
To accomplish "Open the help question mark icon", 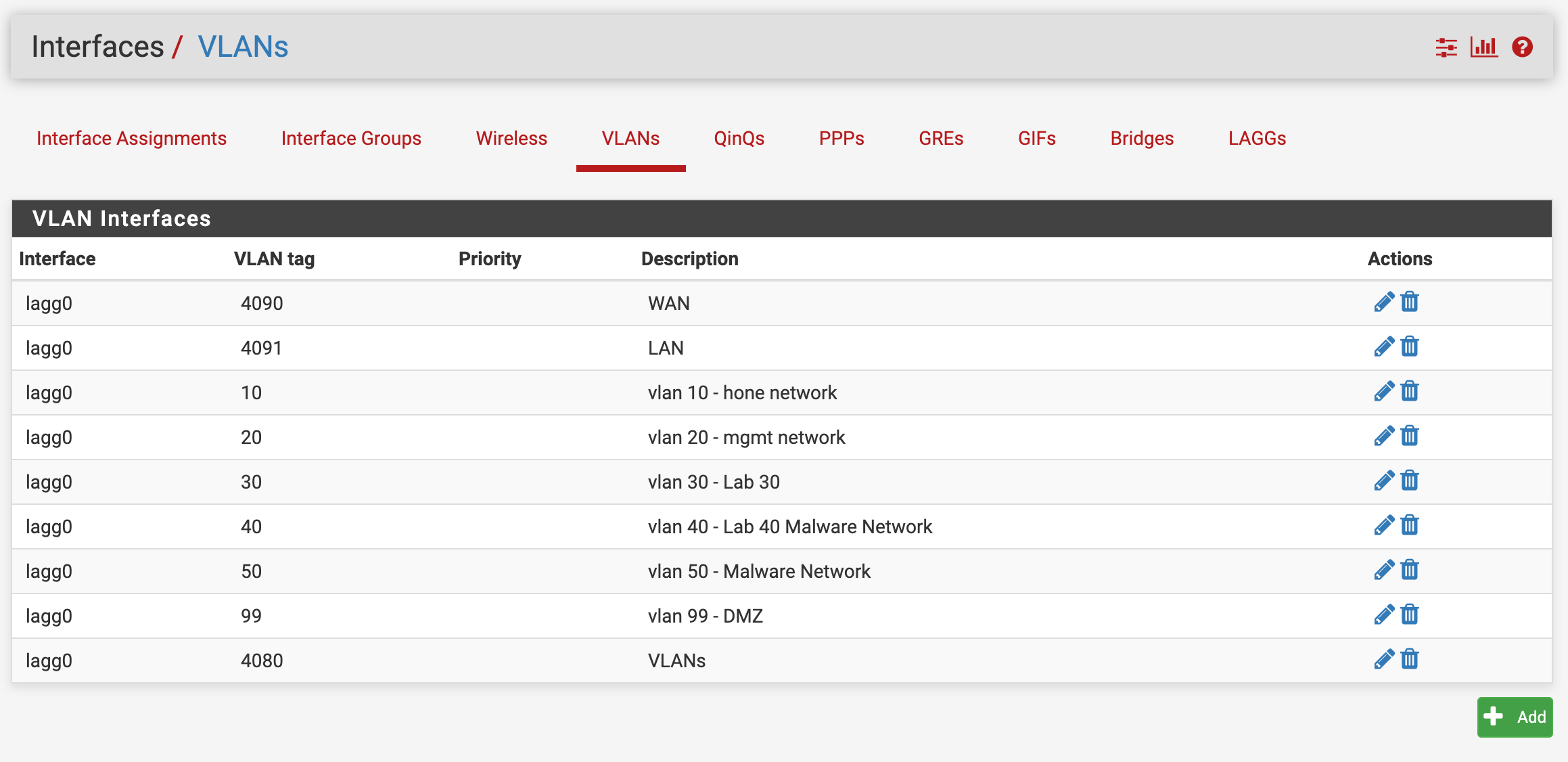I will tap(1522, 47).
